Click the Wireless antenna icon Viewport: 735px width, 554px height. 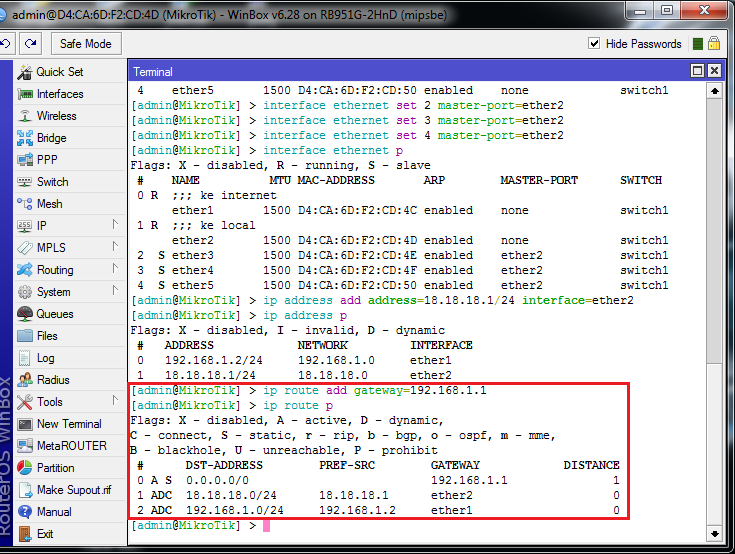25,116
